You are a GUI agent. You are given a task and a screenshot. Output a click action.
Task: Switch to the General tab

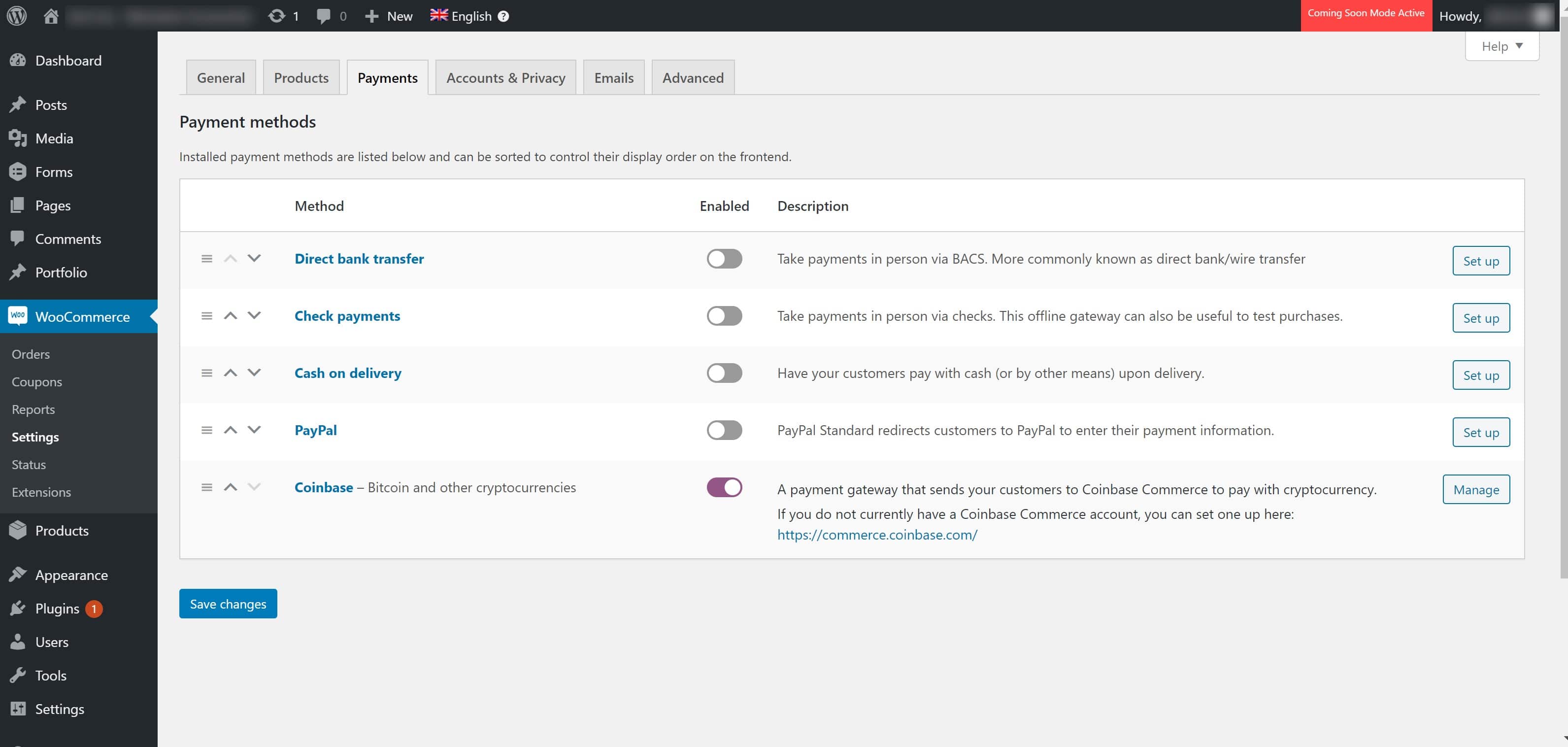[221, 78]
